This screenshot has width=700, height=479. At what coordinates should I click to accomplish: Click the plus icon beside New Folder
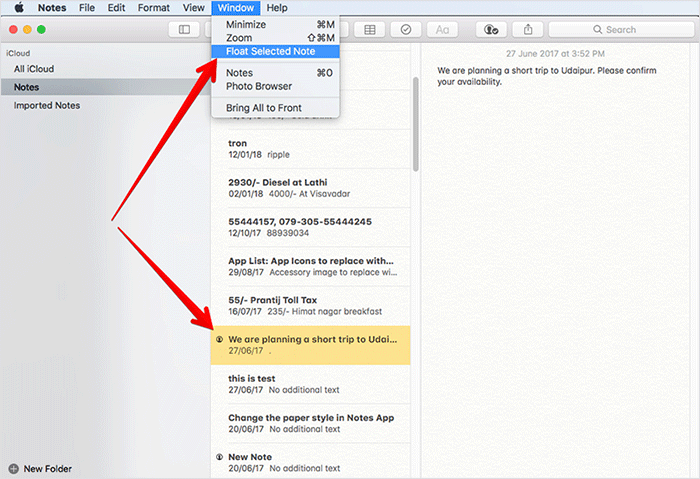[x=14, y=469]
